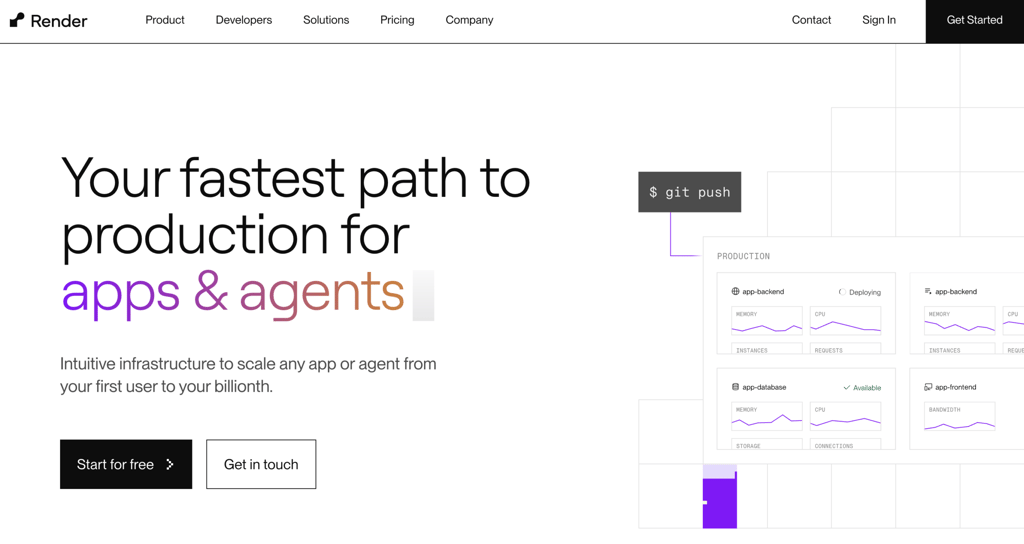Viewport: 1024px width, 544px height.
Task: Open the Solutions dropdown
Action: coord(326,20)
